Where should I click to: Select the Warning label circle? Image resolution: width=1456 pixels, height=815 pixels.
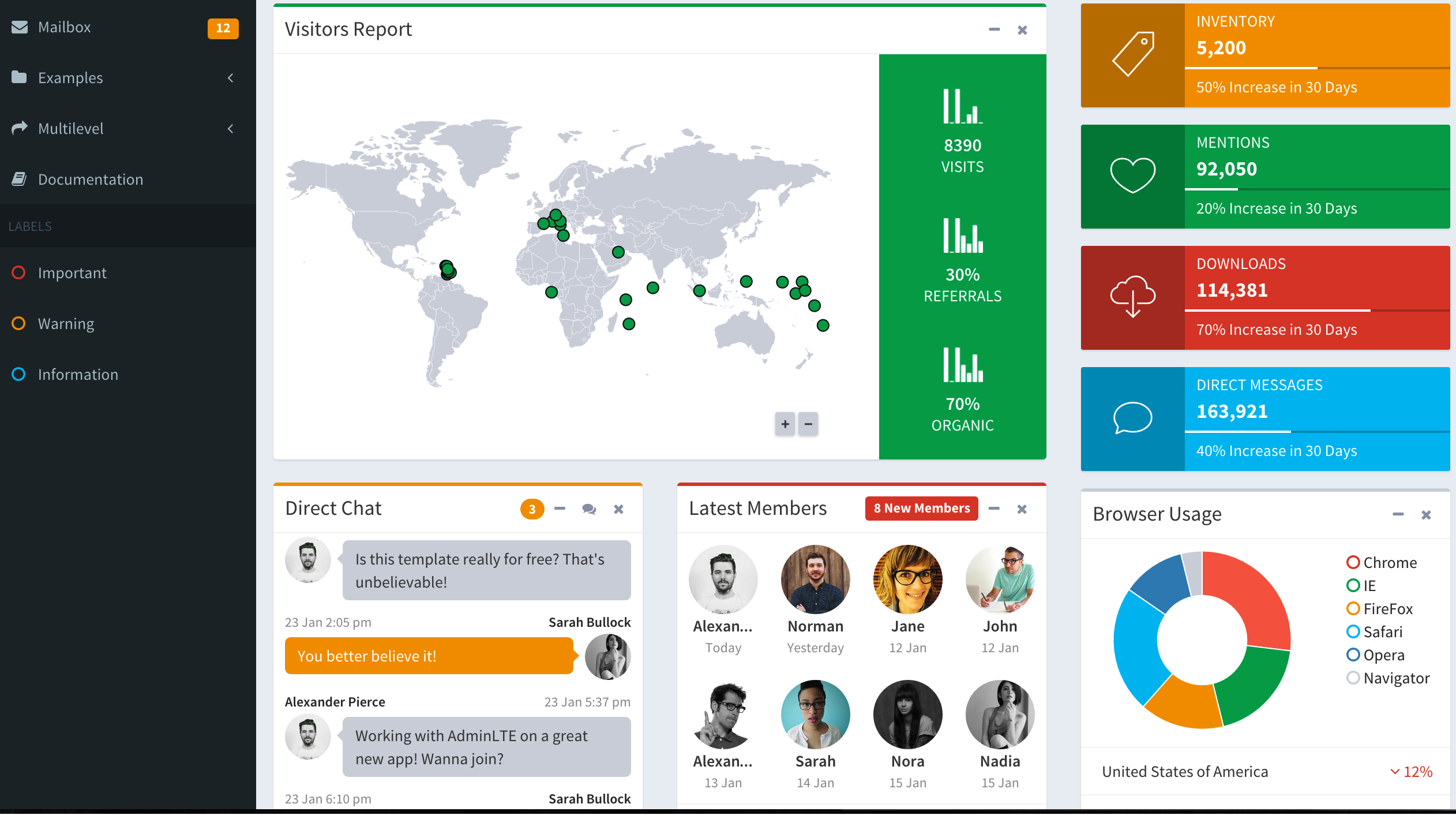pos(18,324)
